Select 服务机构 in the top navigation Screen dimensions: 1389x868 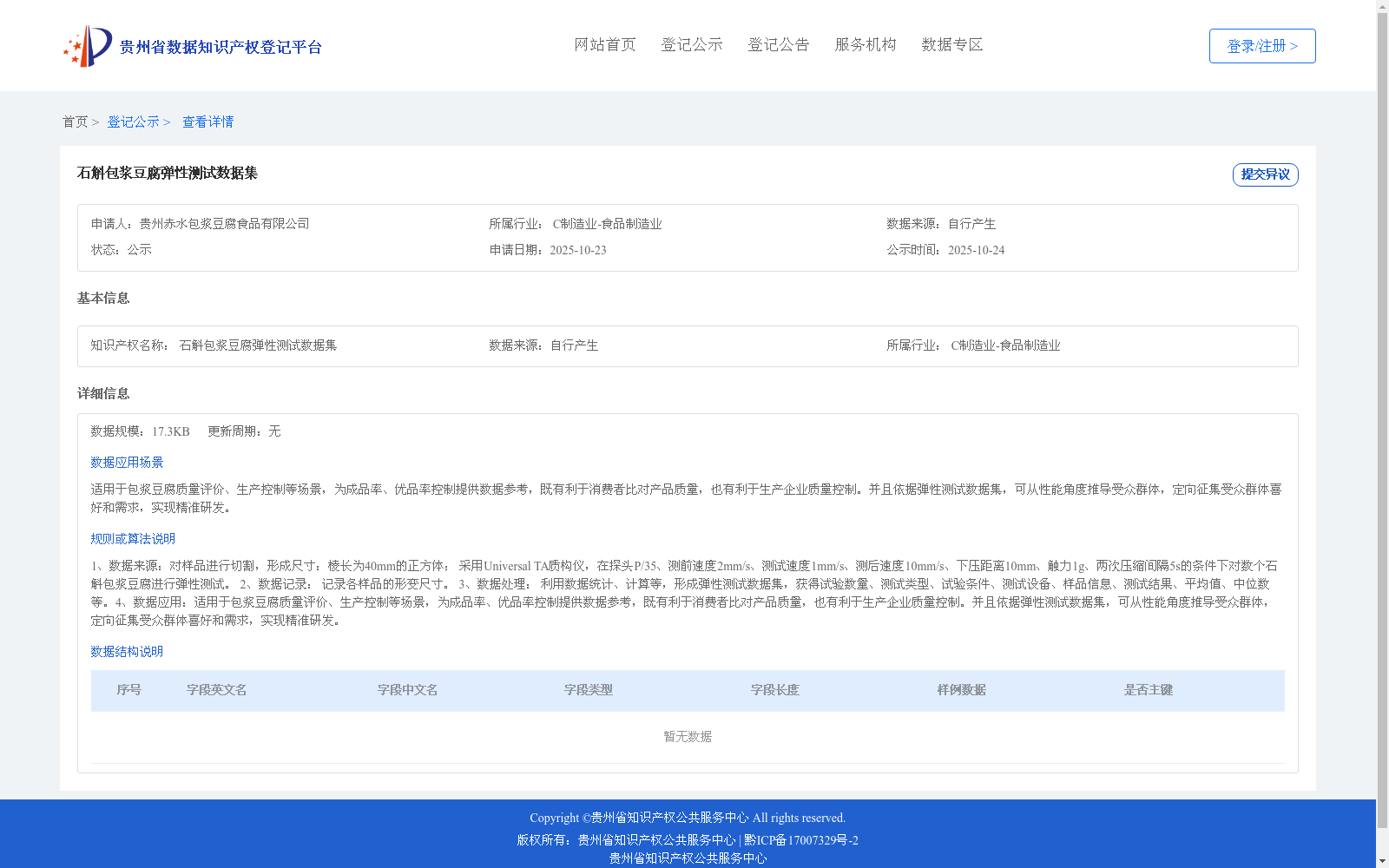pos(866,44)
